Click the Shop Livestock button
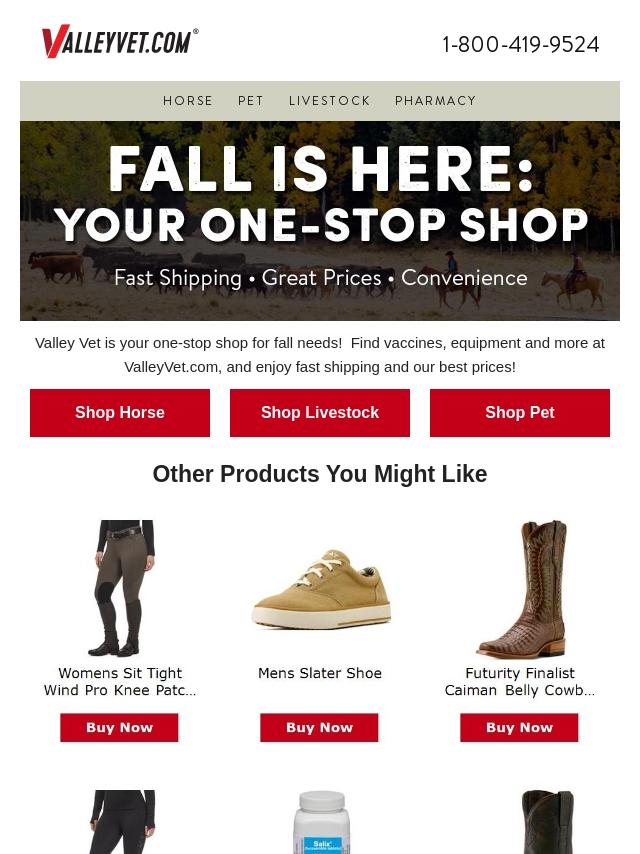The height and width of the screenshot is (854, 640). [320, 412]
